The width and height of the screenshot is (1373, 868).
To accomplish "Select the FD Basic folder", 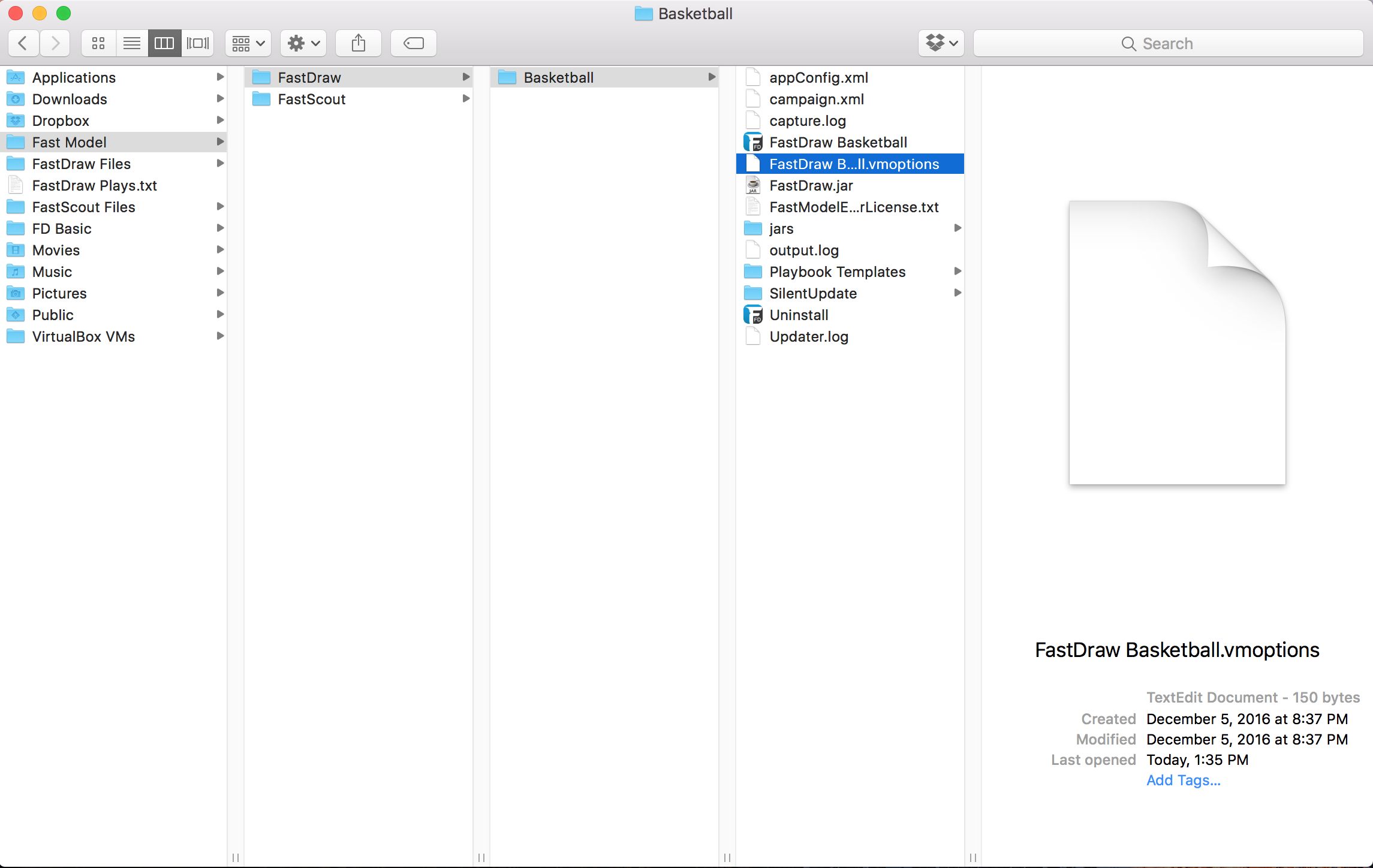I will [x=114, y=228].
